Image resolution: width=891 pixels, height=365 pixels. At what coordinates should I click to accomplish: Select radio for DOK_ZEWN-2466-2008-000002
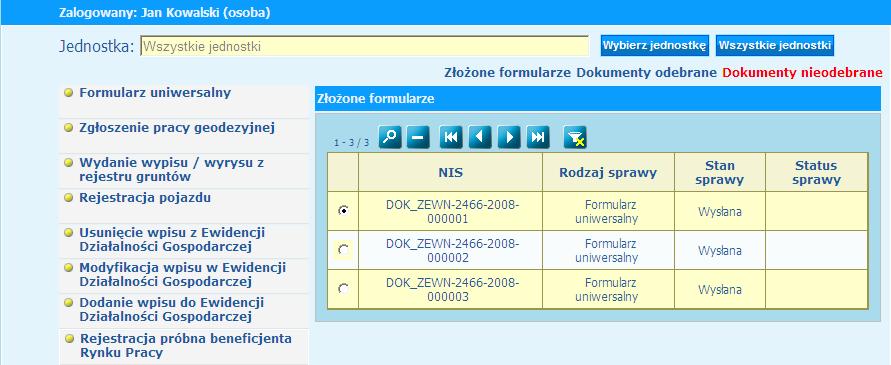coord(343,250)
